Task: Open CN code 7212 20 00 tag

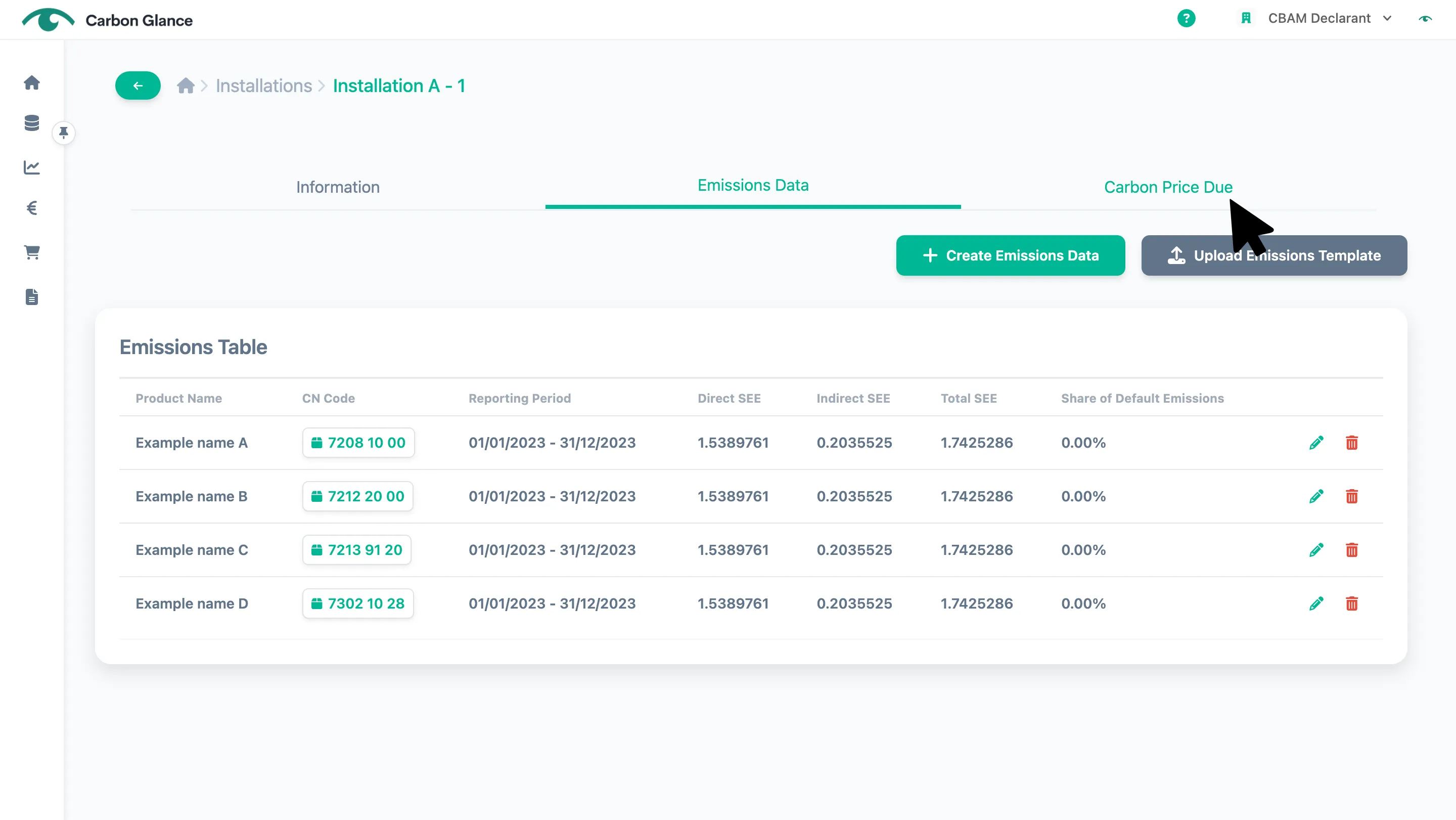Action: [x=358, y=497]
